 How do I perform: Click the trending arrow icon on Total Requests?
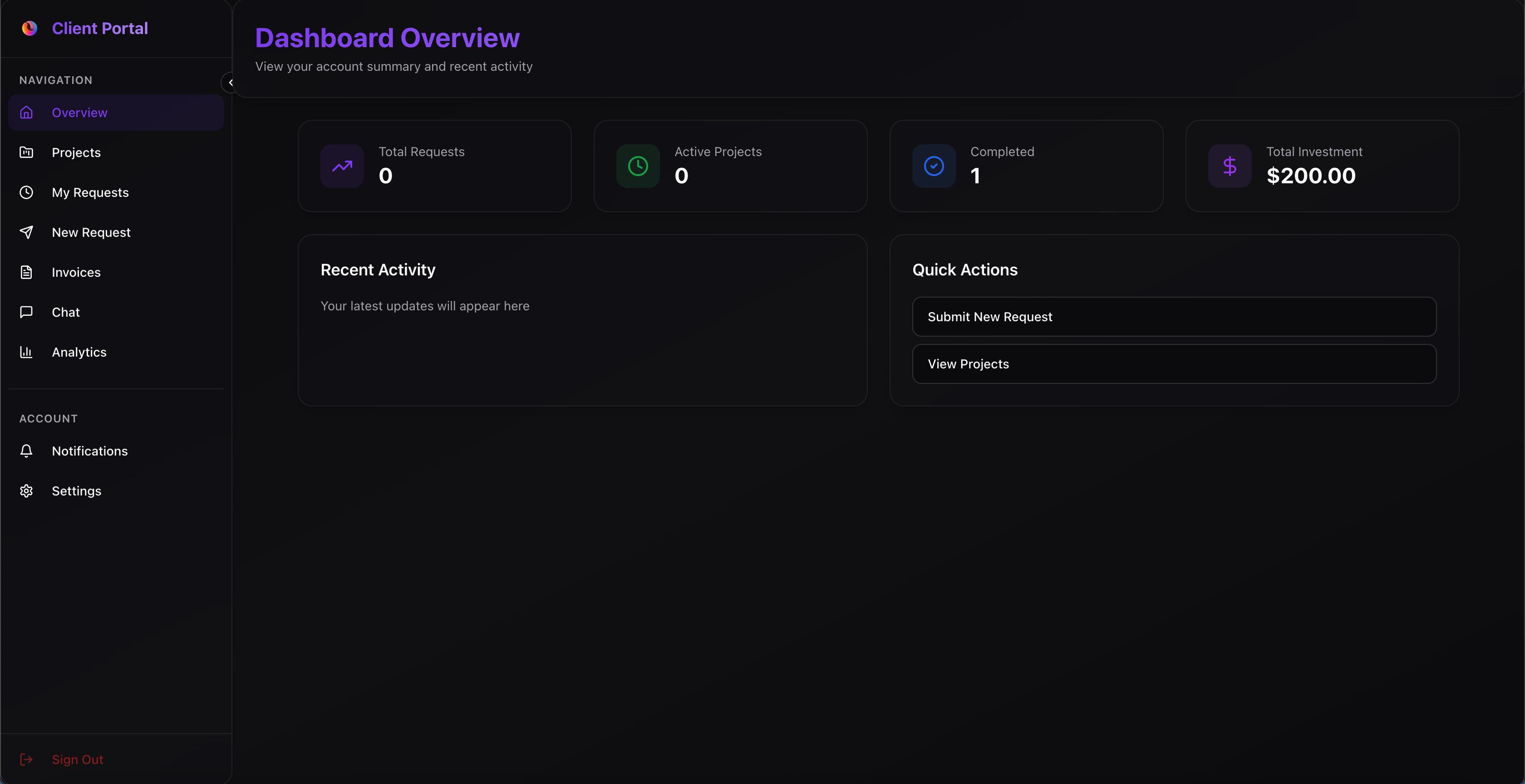(342, 166)
